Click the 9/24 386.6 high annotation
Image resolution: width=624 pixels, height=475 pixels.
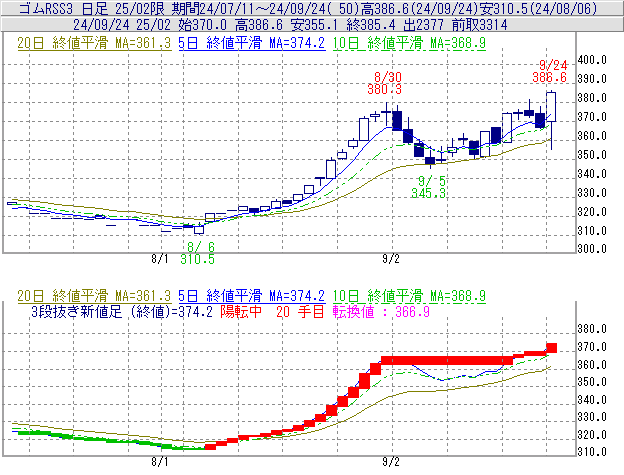pyautogui.click(x=550, y=71)
